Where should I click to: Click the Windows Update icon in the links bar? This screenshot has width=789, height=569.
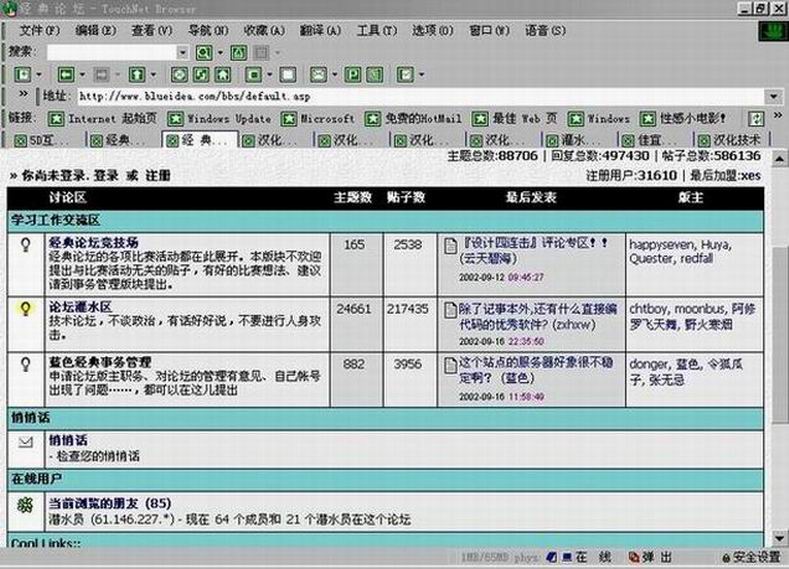177,118
